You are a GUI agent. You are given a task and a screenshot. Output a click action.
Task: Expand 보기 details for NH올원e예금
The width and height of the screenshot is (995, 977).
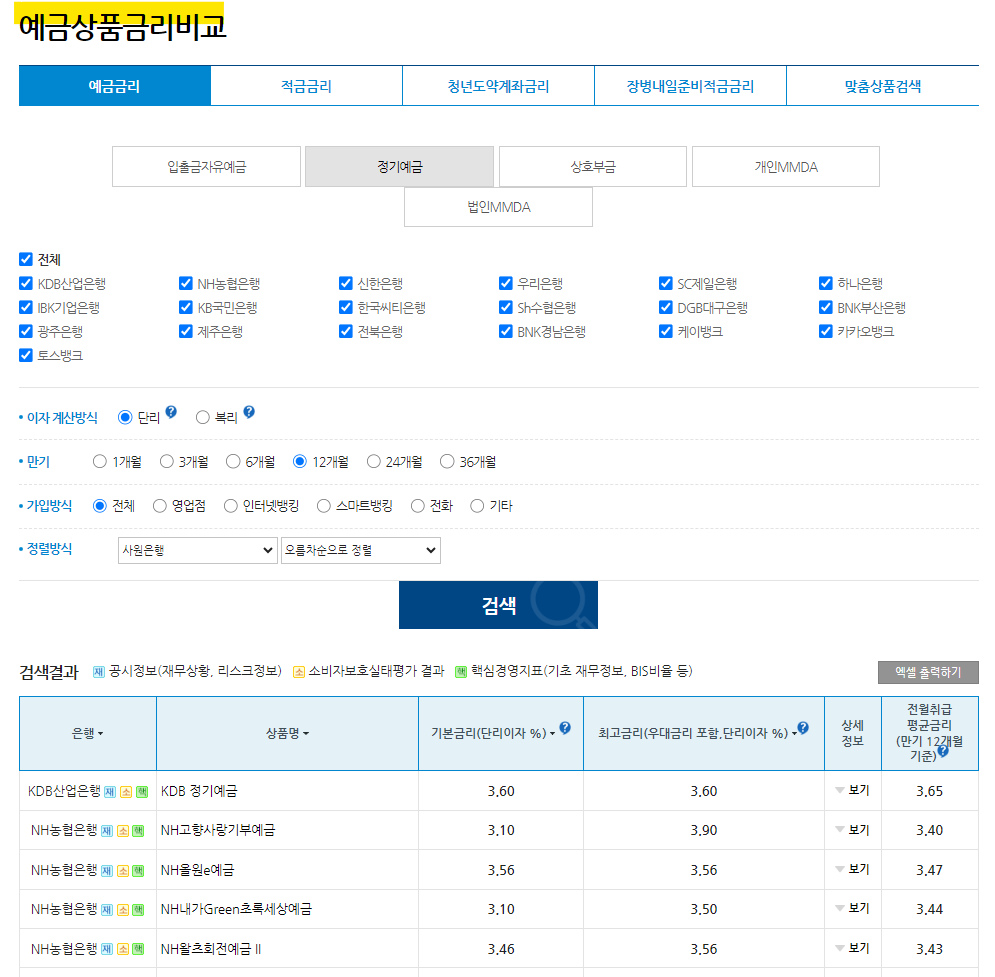coord(852,869)
